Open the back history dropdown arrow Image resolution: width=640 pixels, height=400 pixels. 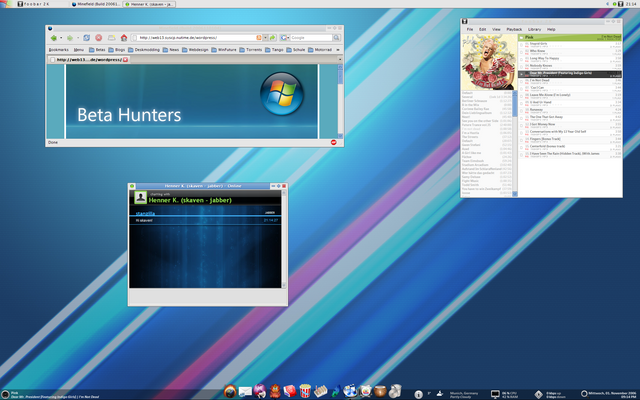coord(61,38)
